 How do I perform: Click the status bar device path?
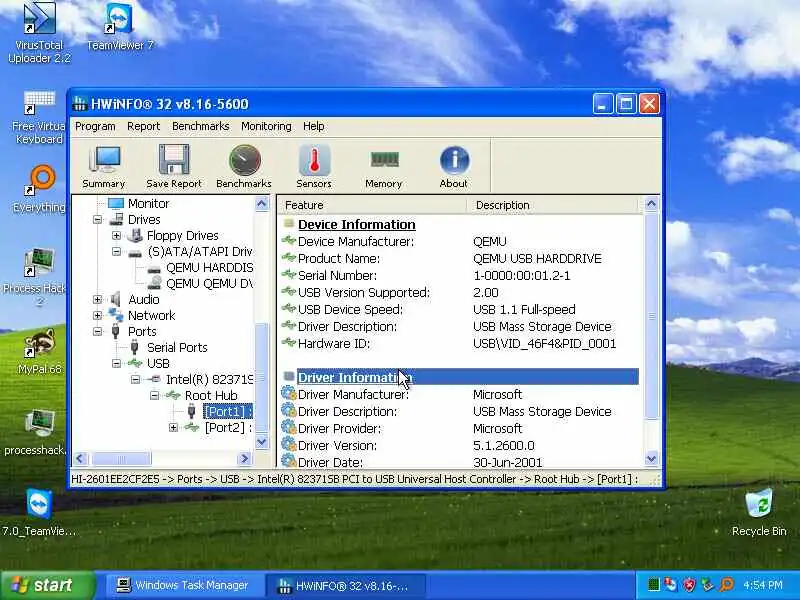354,479
